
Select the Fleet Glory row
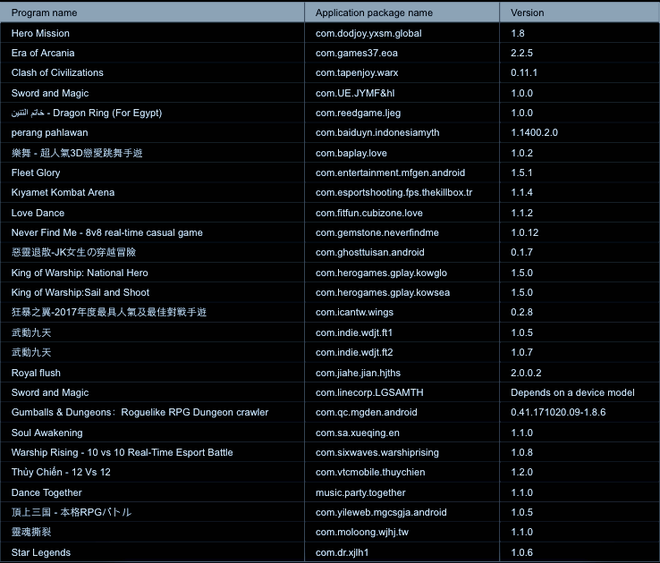(330, 173)
